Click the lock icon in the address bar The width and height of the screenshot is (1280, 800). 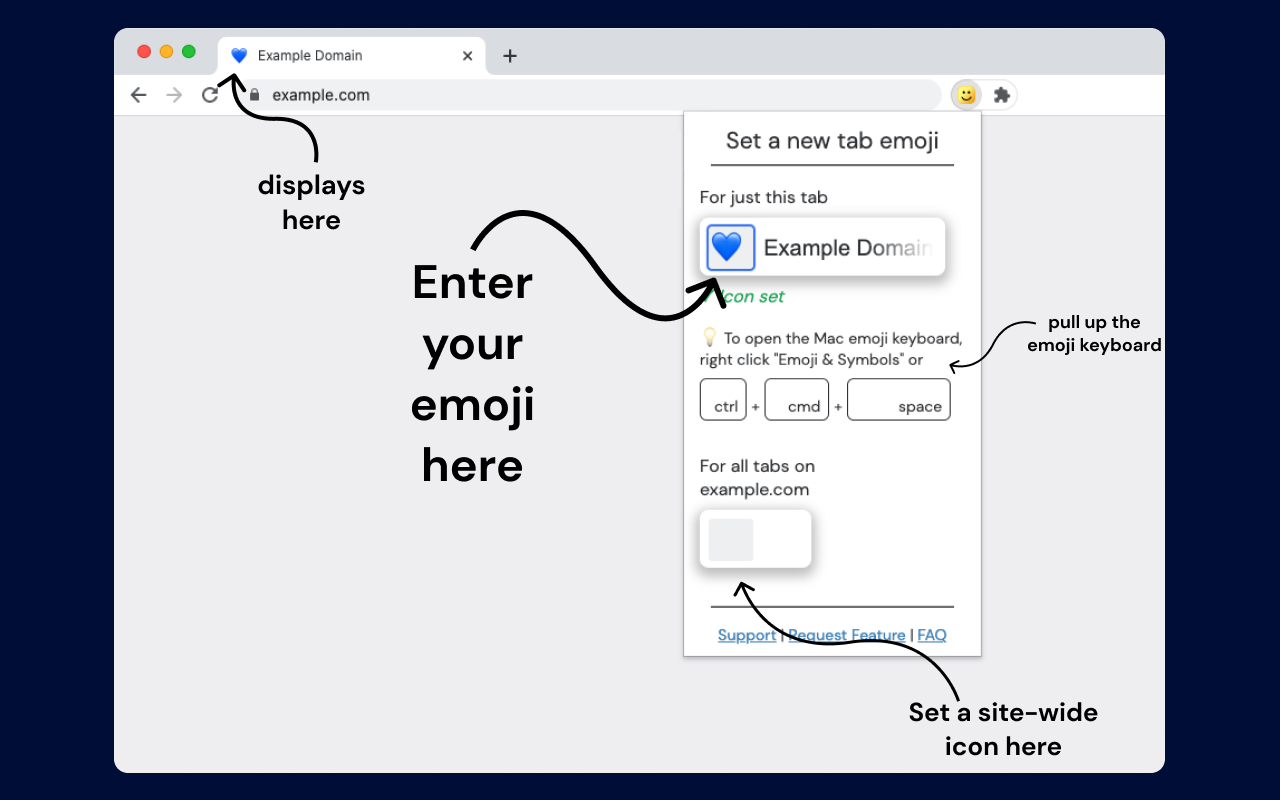point(253,94)
